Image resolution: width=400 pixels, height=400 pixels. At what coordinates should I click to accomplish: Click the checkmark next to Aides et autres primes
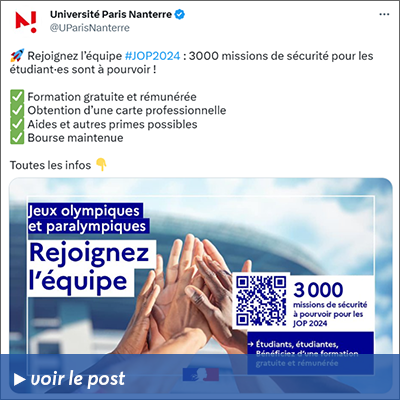[17, 124]
